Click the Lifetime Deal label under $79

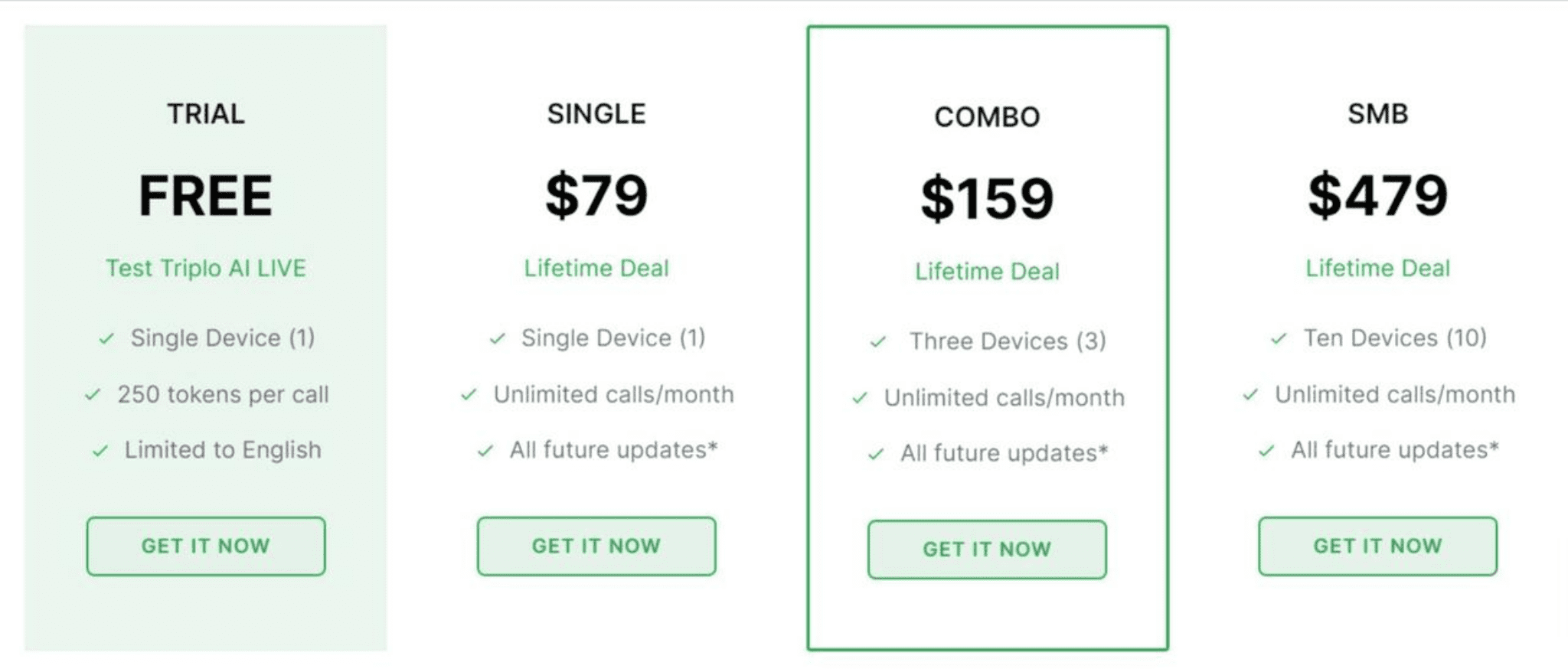coord(596,268)
